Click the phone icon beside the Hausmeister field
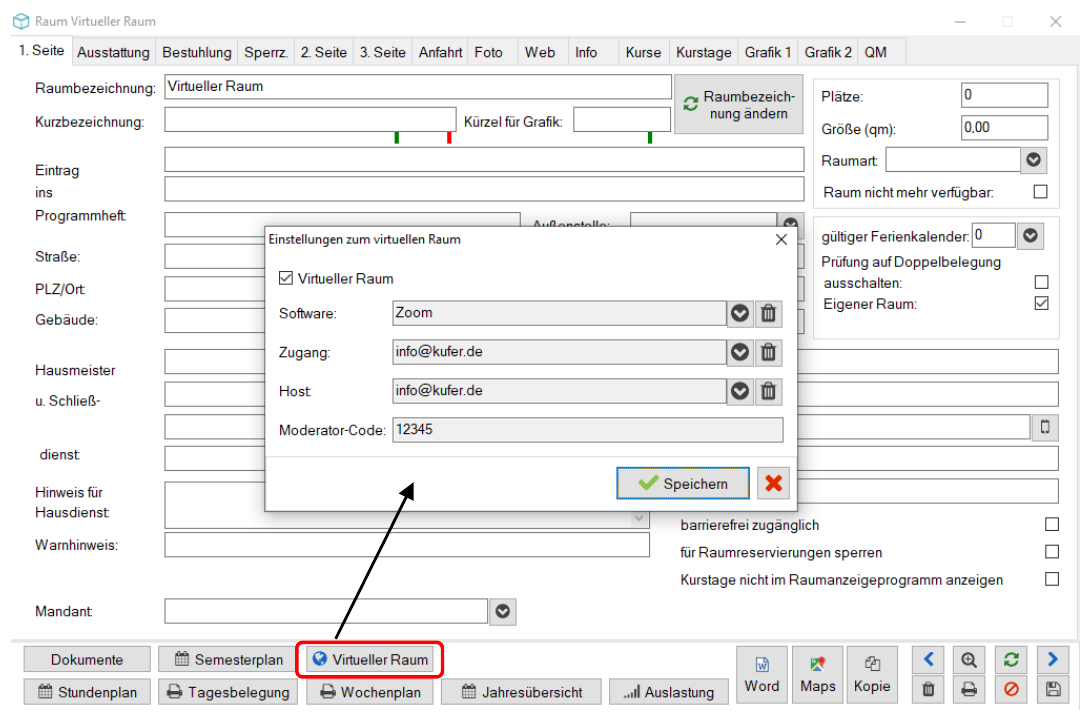1090x719 pixels. coord(1045,427)
